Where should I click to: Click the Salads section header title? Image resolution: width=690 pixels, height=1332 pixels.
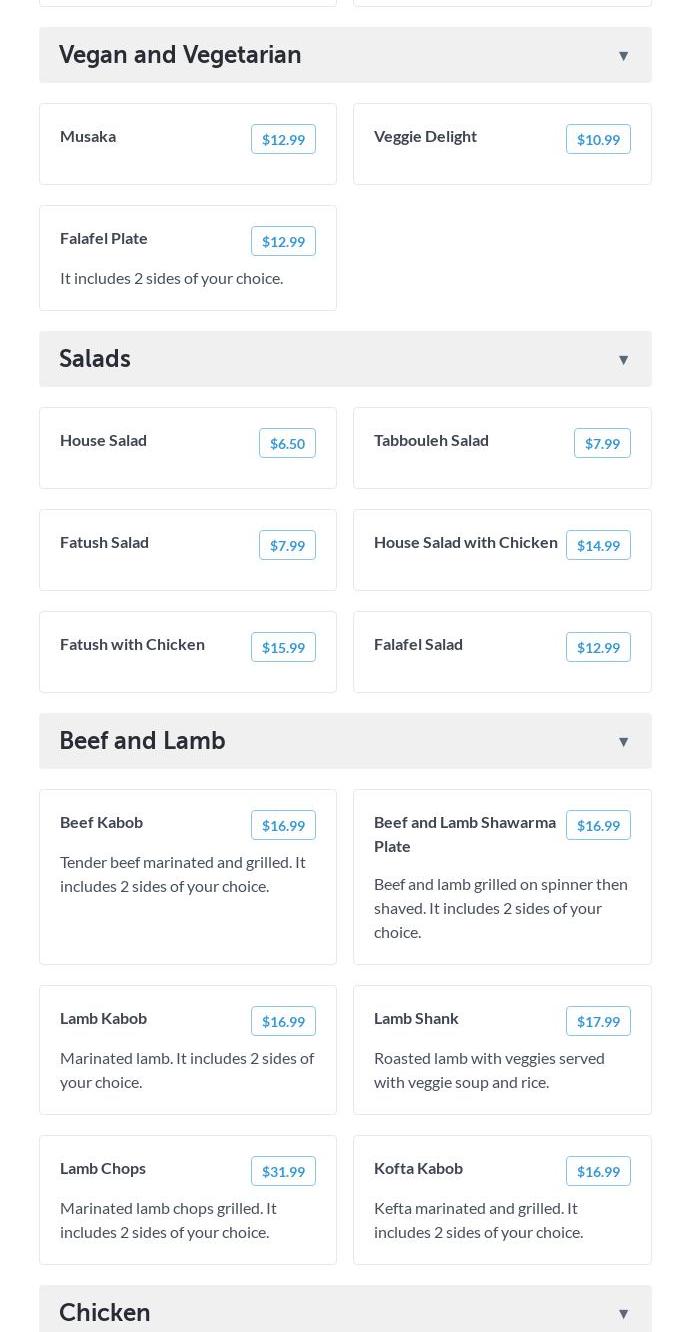click(95, 359)
